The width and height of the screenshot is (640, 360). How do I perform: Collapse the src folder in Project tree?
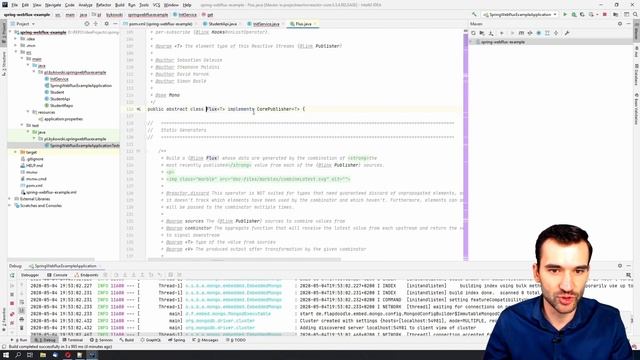16,52
